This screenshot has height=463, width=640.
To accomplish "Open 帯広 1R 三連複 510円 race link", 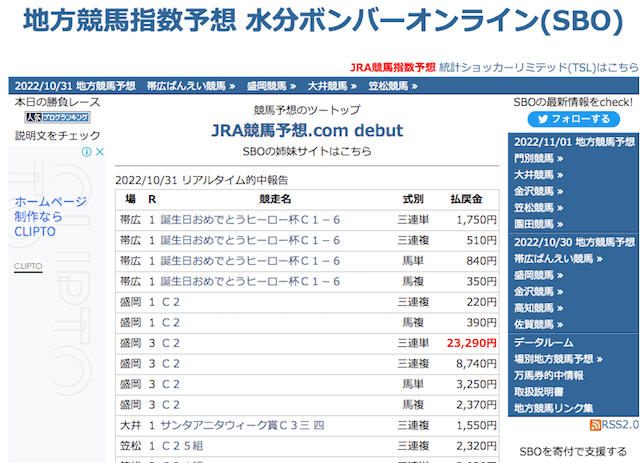I will (250, 240).
